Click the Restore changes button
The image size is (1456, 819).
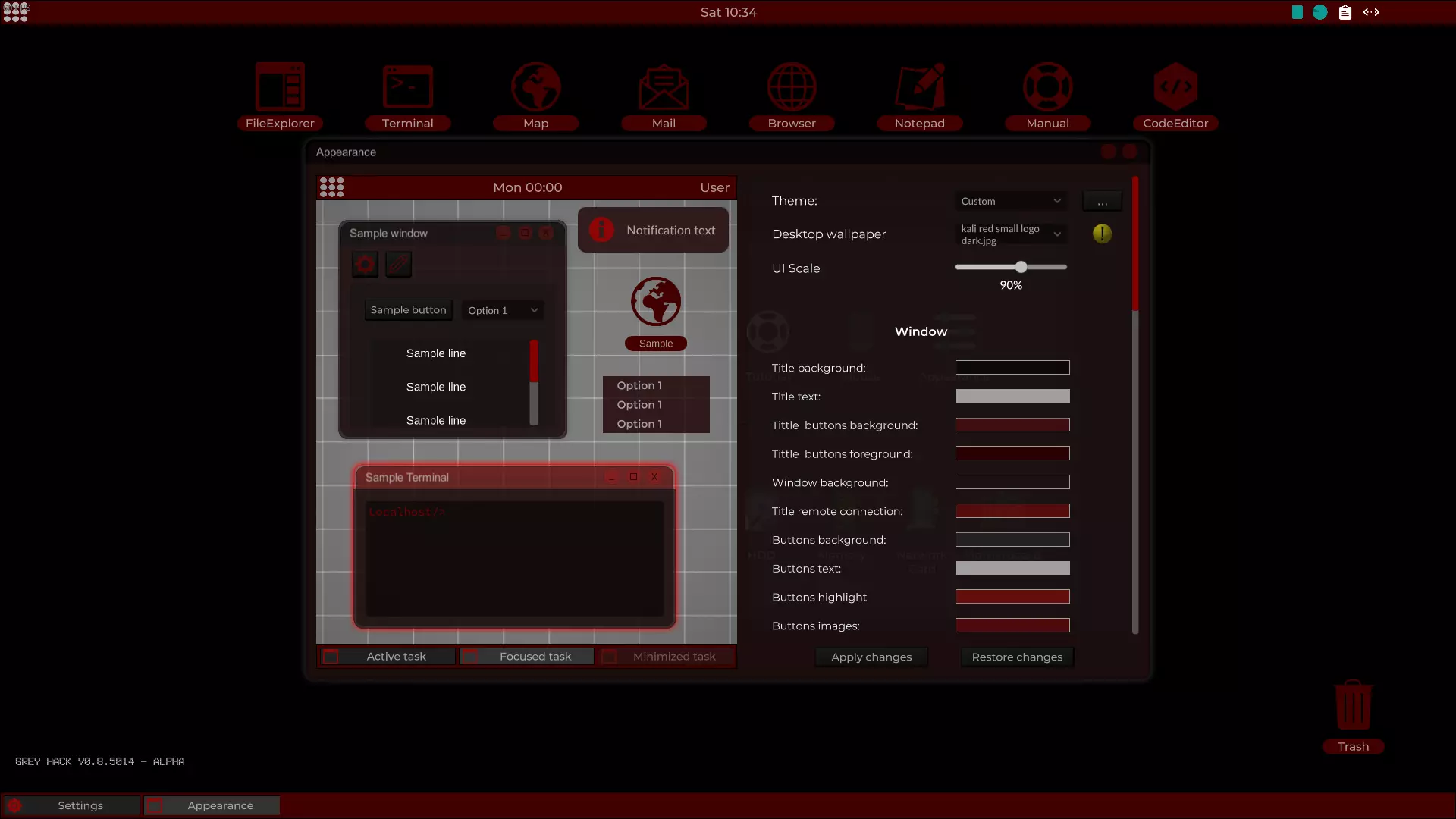(1017, 657)
